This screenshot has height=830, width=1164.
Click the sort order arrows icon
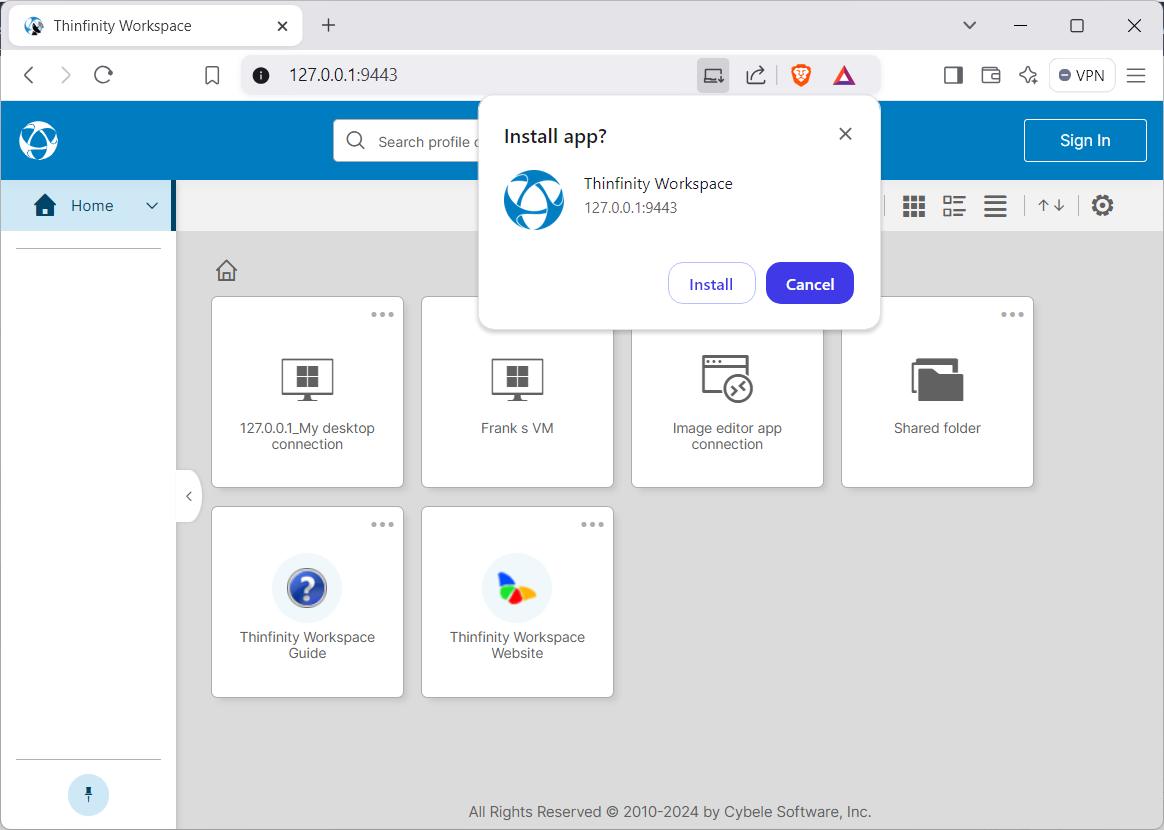1050,206
